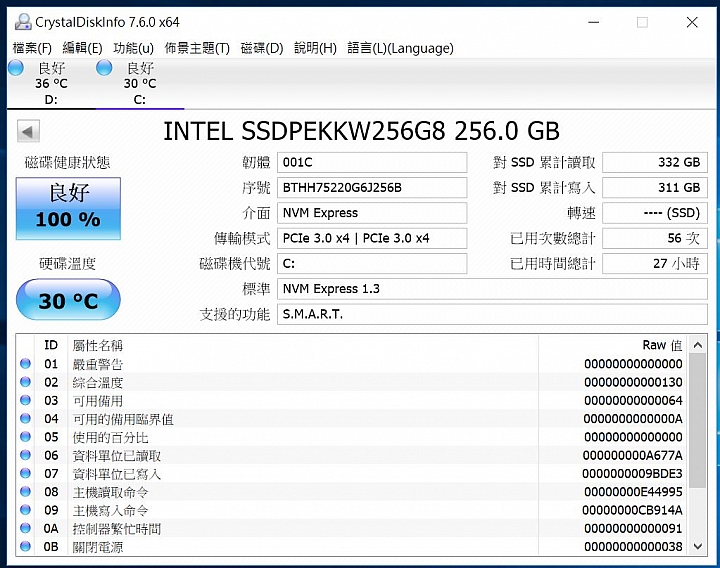This screenshot has height=568, width=720.
Task: Click total reads field showing 332 GB
Action: [655, 162]
